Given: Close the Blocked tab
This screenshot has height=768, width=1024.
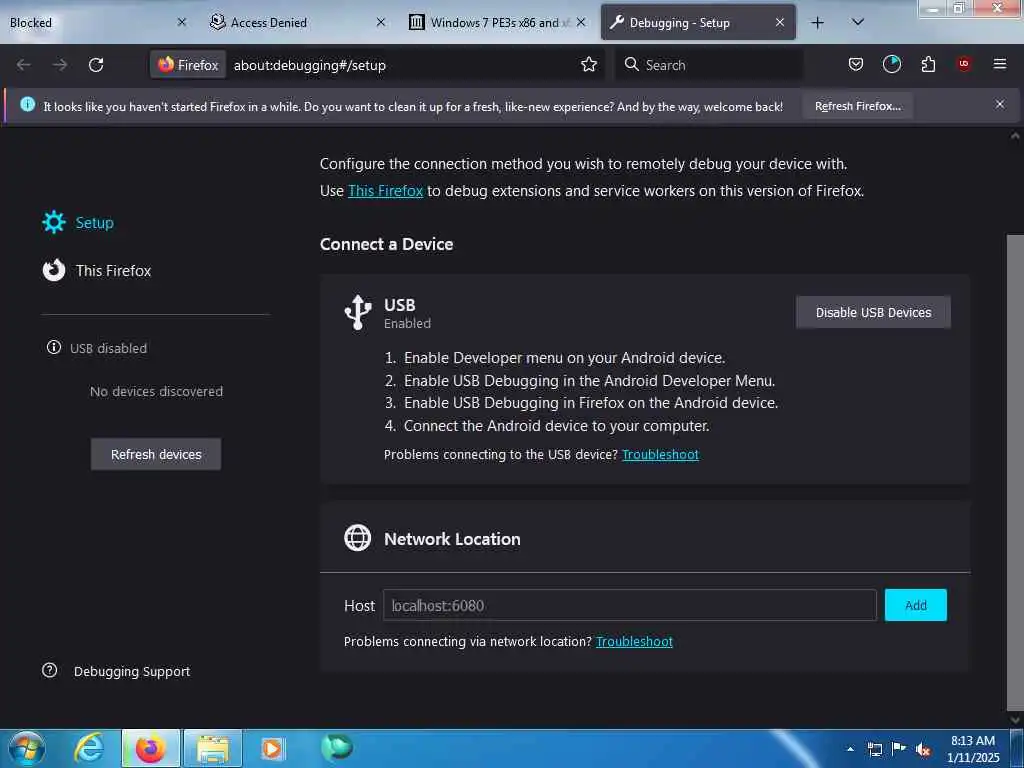Looking at the screenshot, I should 182,22.
